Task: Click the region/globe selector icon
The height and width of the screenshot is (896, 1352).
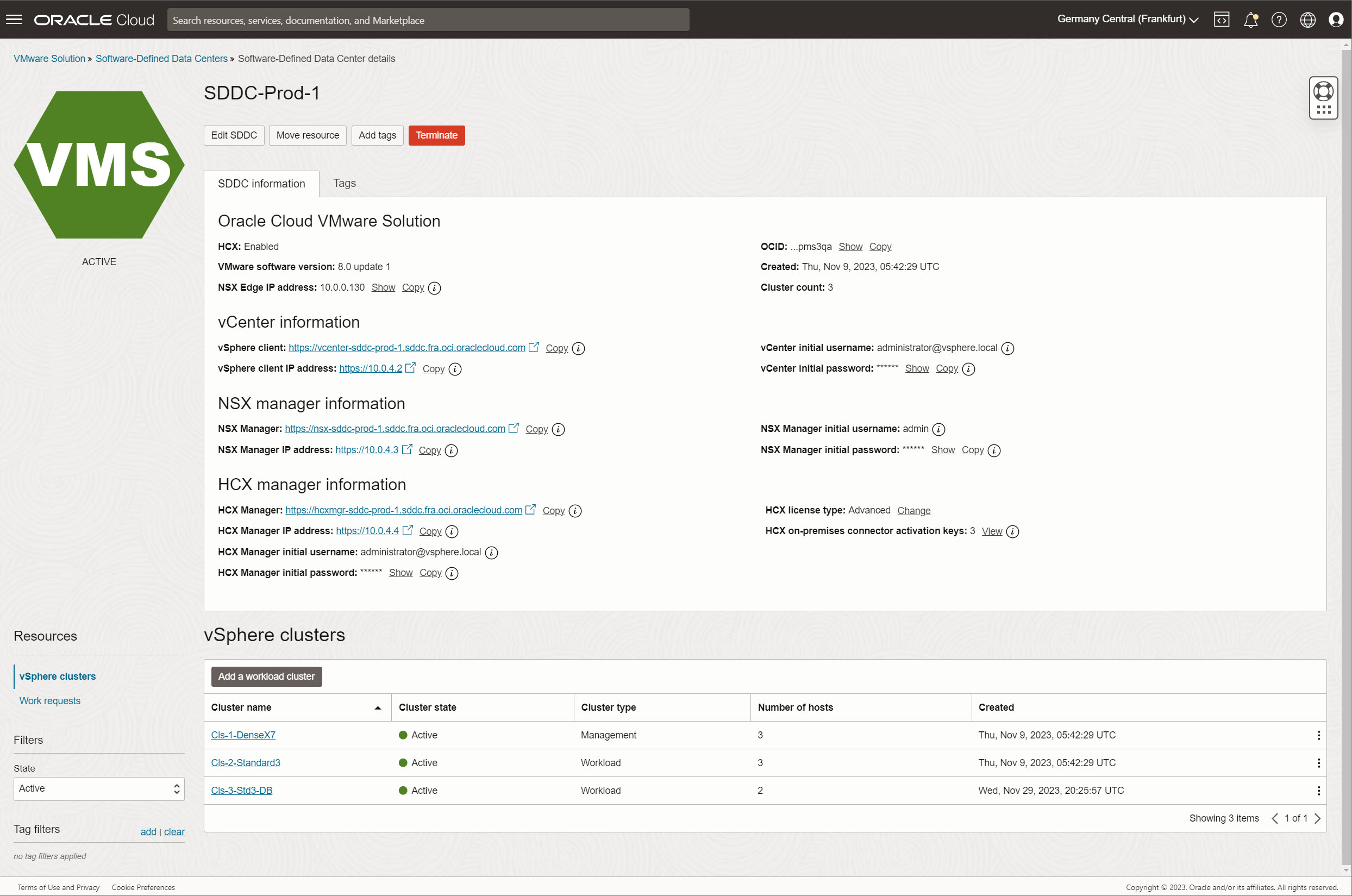Action: [x=1307, y=19]
